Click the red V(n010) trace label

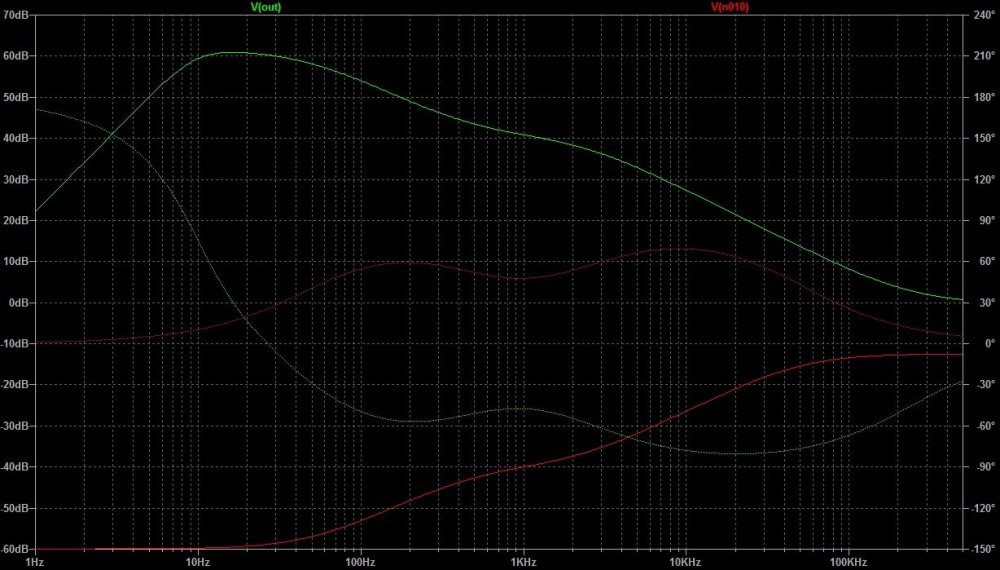[730, 6]
